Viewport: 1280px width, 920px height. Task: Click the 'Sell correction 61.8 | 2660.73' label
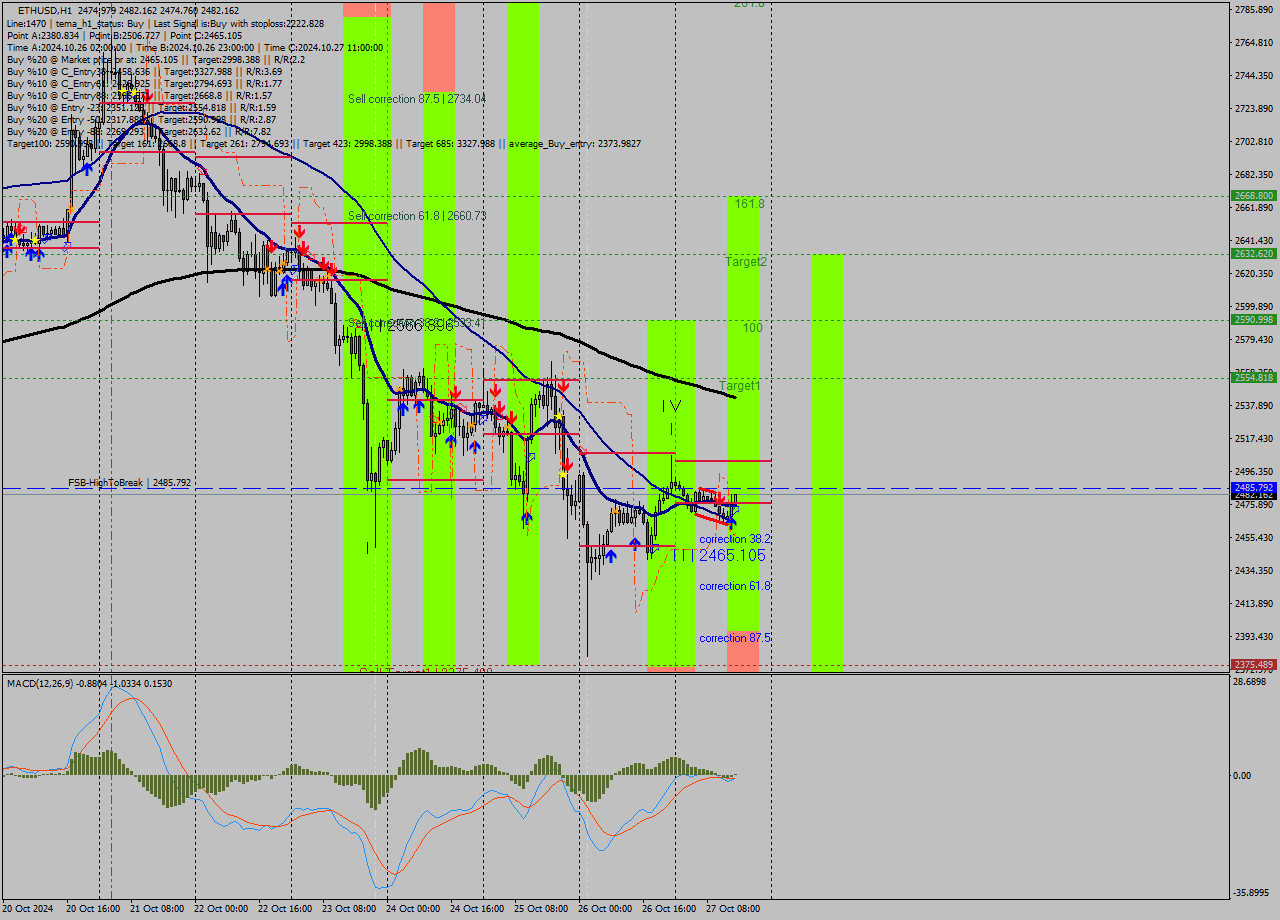click(x=417, y=216)
